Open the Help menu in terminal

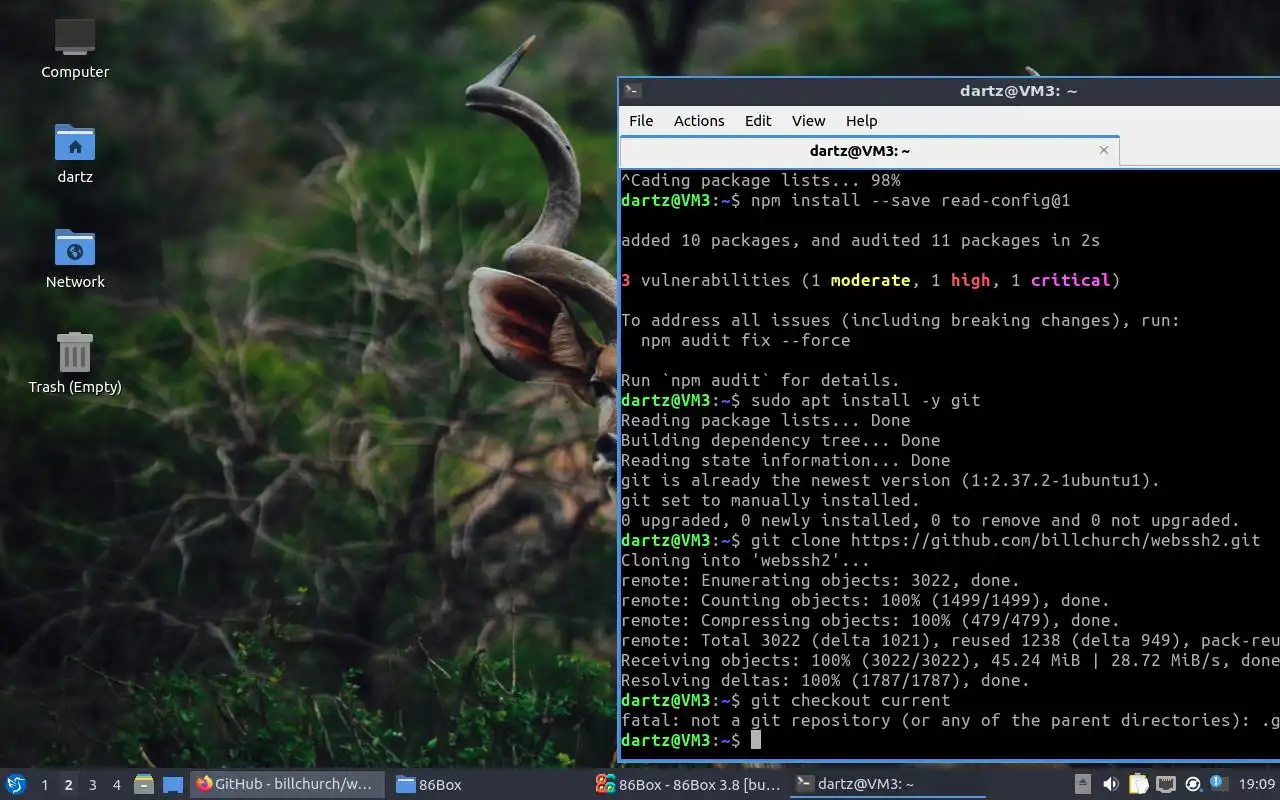click(862, 121)
